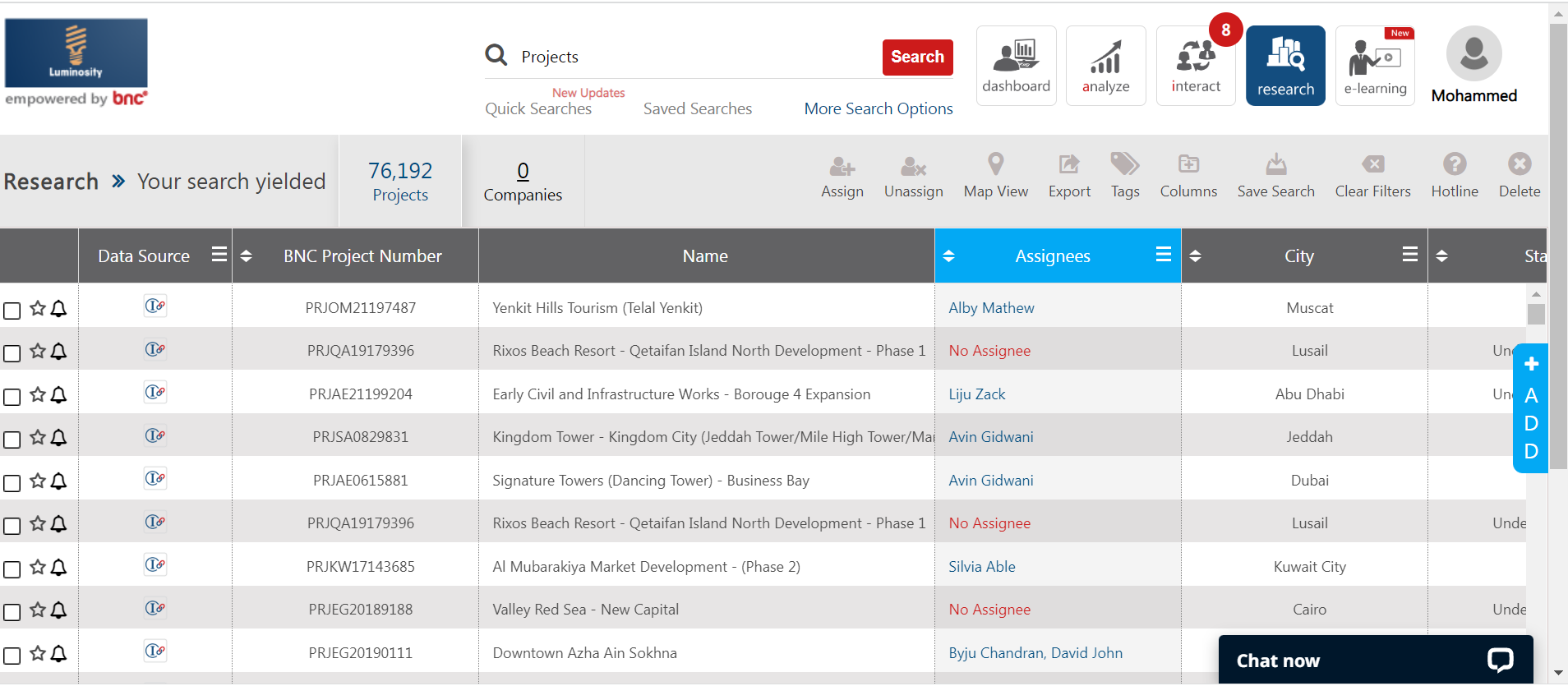Select the 76,192 Projects results tab
This screenshot has width=1568, height=686.
400,182
